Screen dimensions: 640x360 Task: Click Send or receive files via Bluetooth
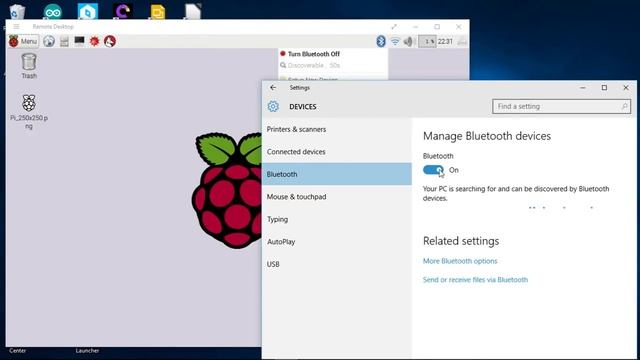pos(475,280)
